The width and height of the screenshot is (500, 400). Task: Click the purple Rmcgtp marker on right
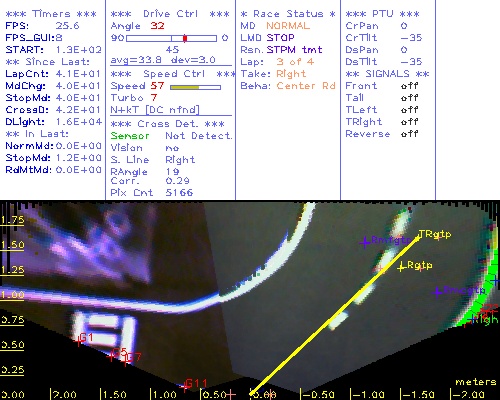(x=436, y=292)
